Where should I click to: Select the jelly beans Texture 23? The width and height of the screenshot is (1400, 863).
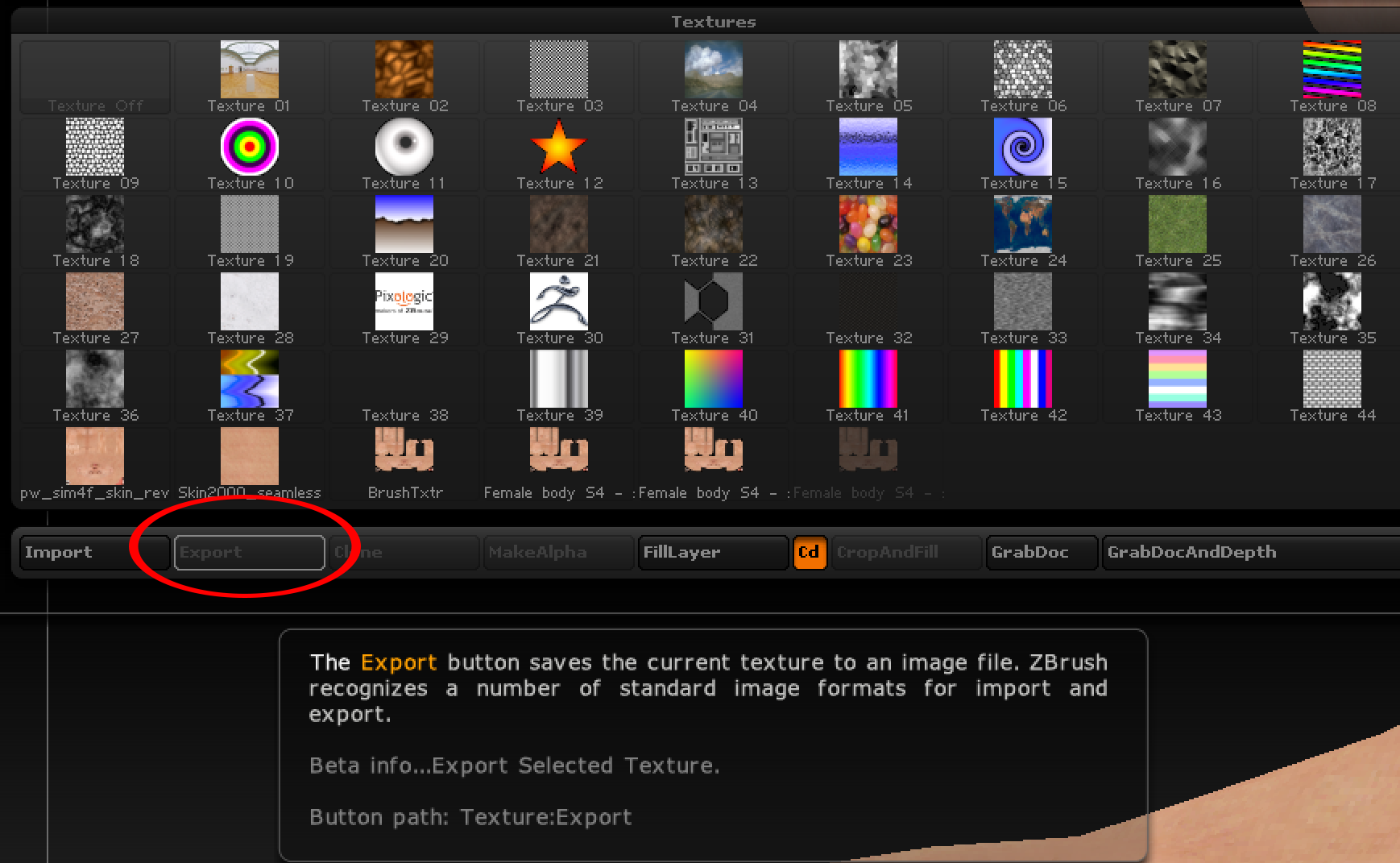pos(868,225)
